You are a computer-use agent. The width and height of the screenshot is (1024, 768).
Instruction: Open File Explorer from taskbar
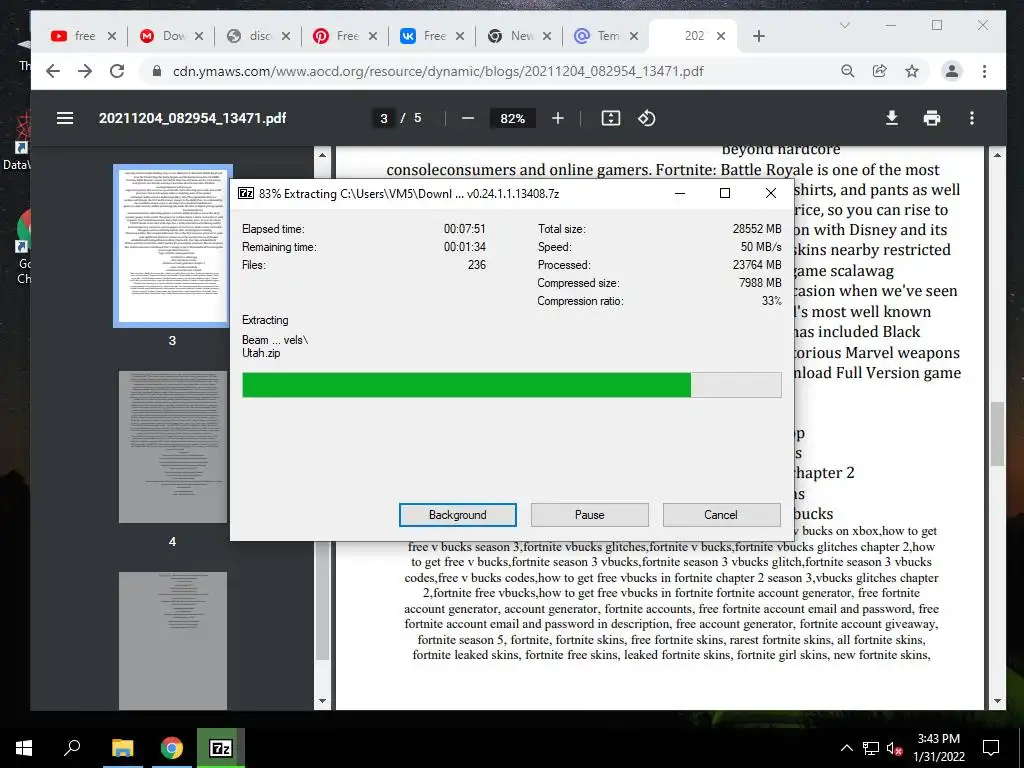pyautogui.click(x=122, y=748)
